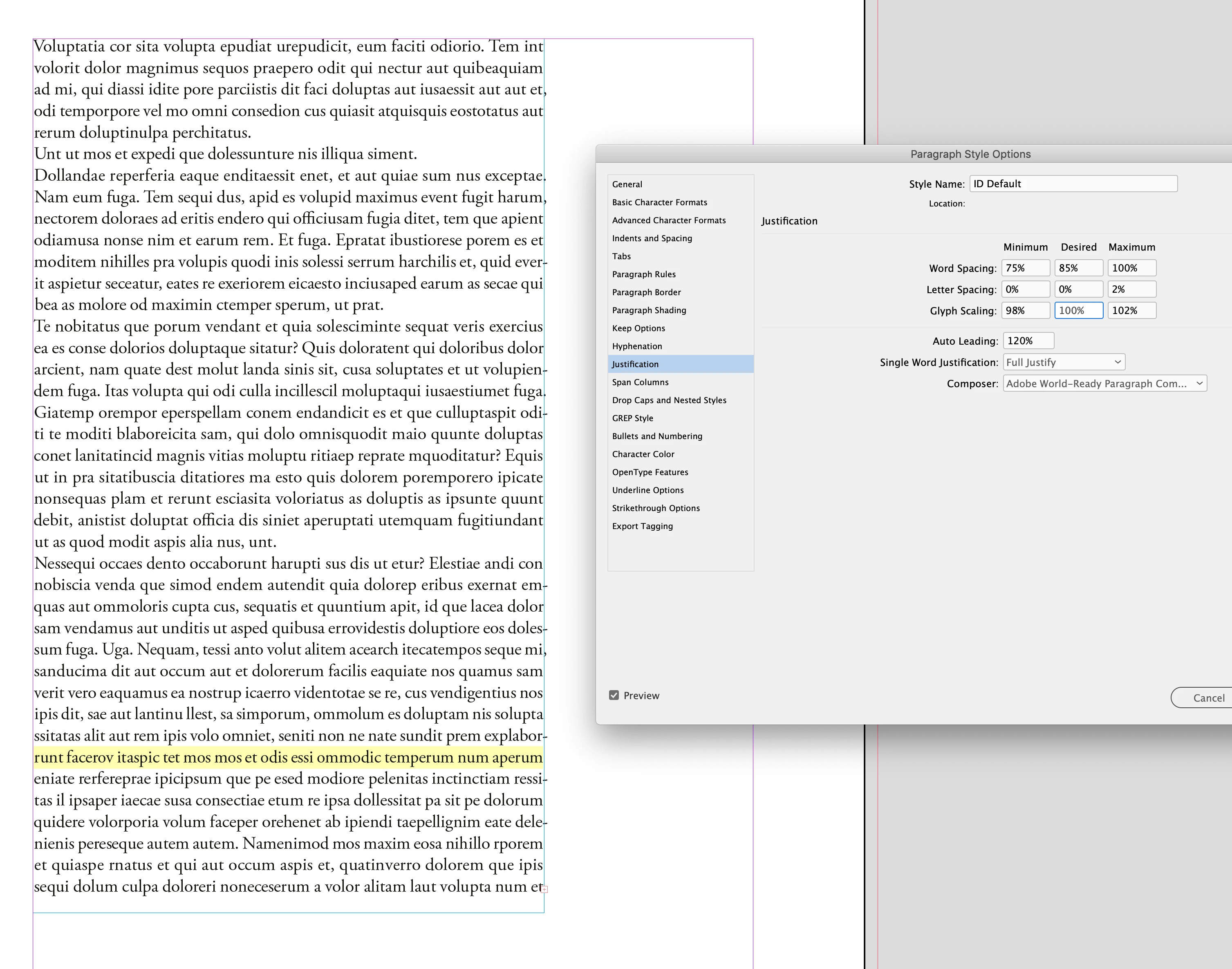
Task: Go to Indents and Spacing settings
Action: tap(652, 238)
